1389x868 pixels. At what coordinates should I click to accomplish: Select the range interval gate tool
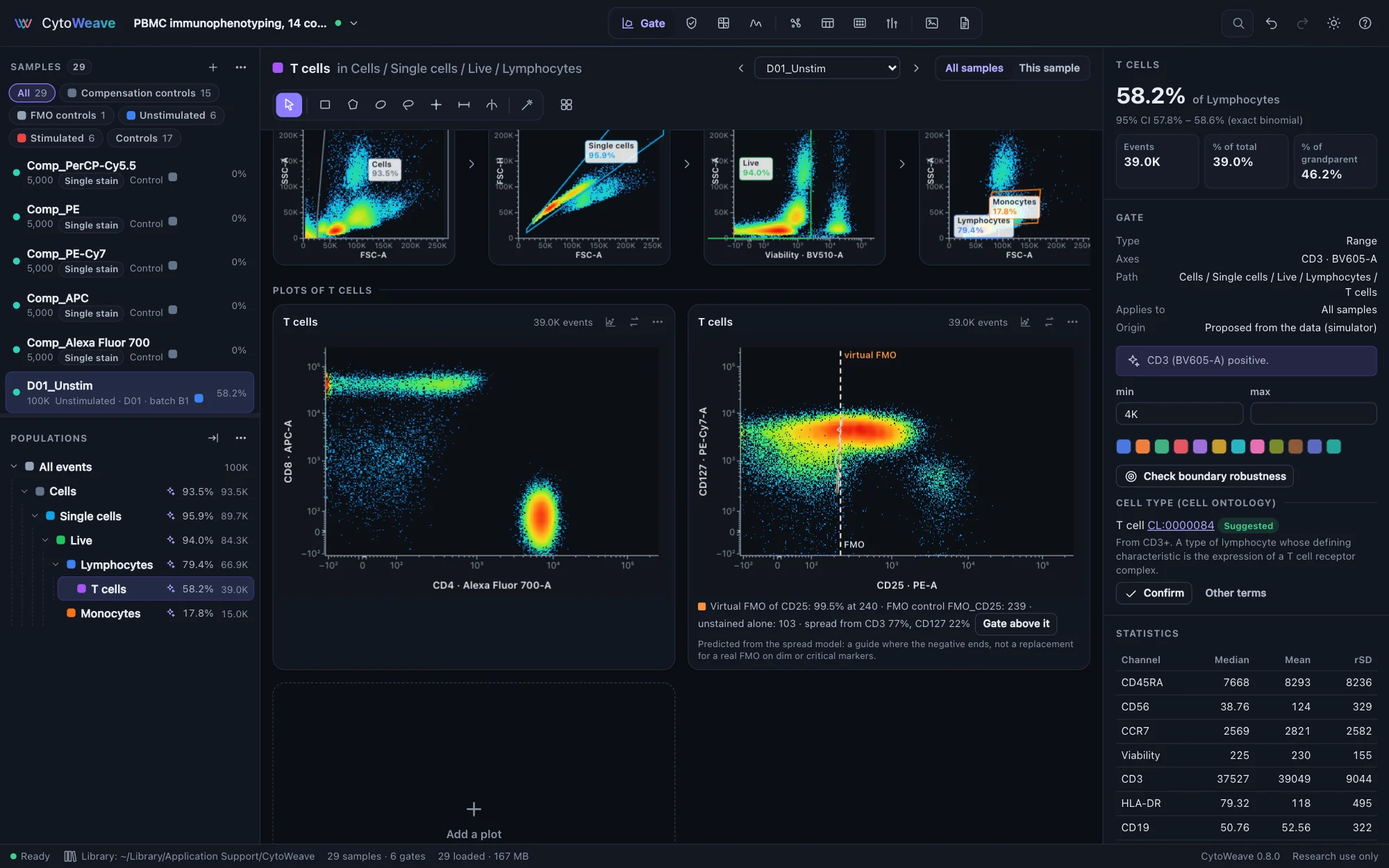(464, 105)
